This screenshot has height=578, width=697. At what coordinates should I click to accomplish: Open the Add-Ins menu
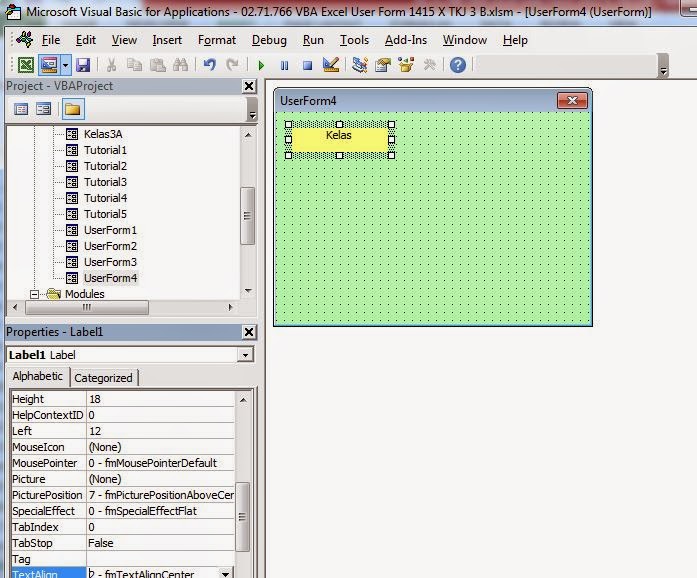(406, 40)
